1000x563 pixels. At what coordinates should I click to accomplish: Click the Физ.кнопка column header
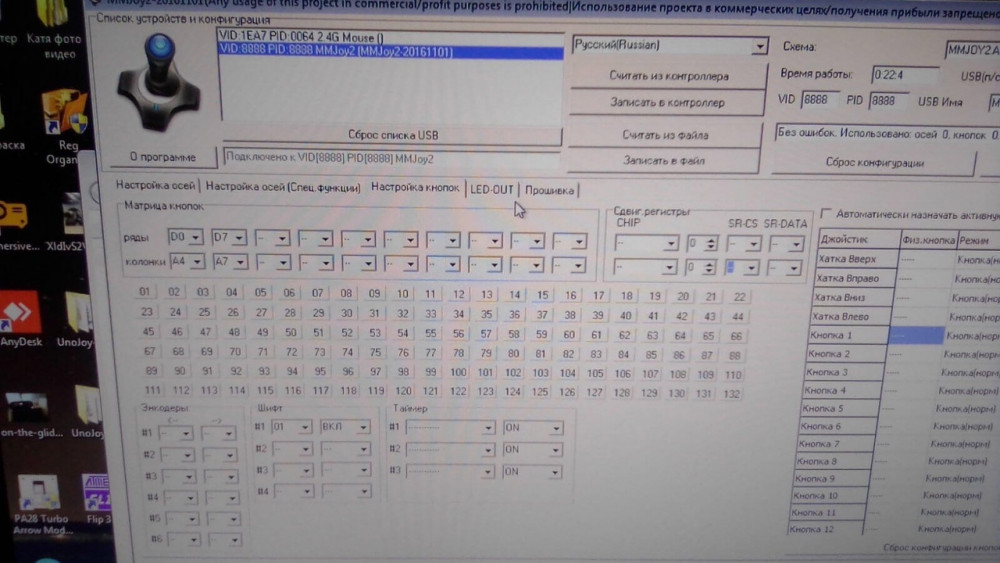929,240
